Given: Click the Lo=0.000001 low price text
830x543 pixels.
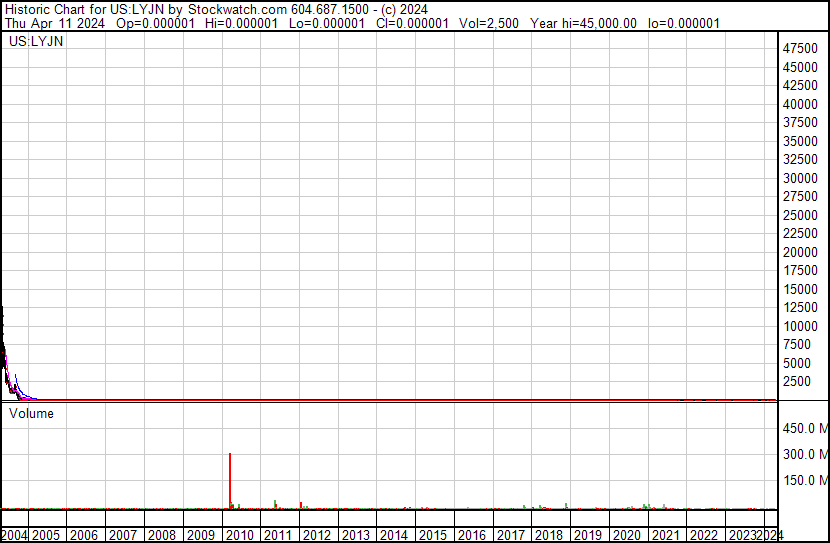Looking at the screenshot, I should click(327, 23).
